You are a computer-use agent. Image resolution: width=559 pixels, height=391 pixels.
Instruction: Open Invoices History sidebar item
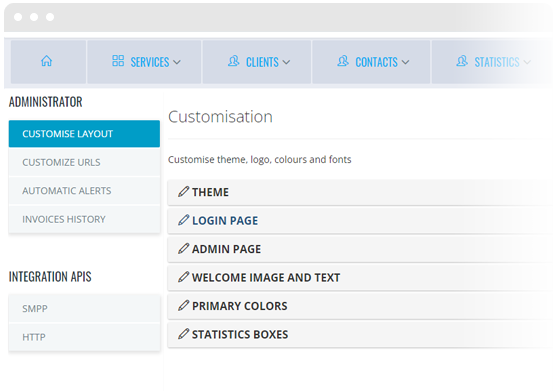point(84,219)
